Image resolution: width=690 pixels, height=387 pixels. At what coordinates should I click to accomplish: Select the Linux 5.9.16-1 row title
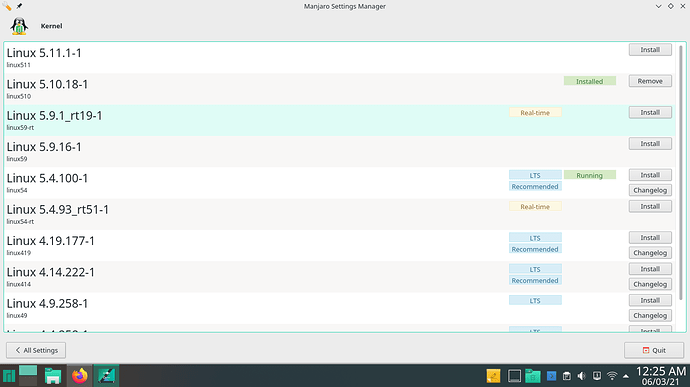coord(44,147)
